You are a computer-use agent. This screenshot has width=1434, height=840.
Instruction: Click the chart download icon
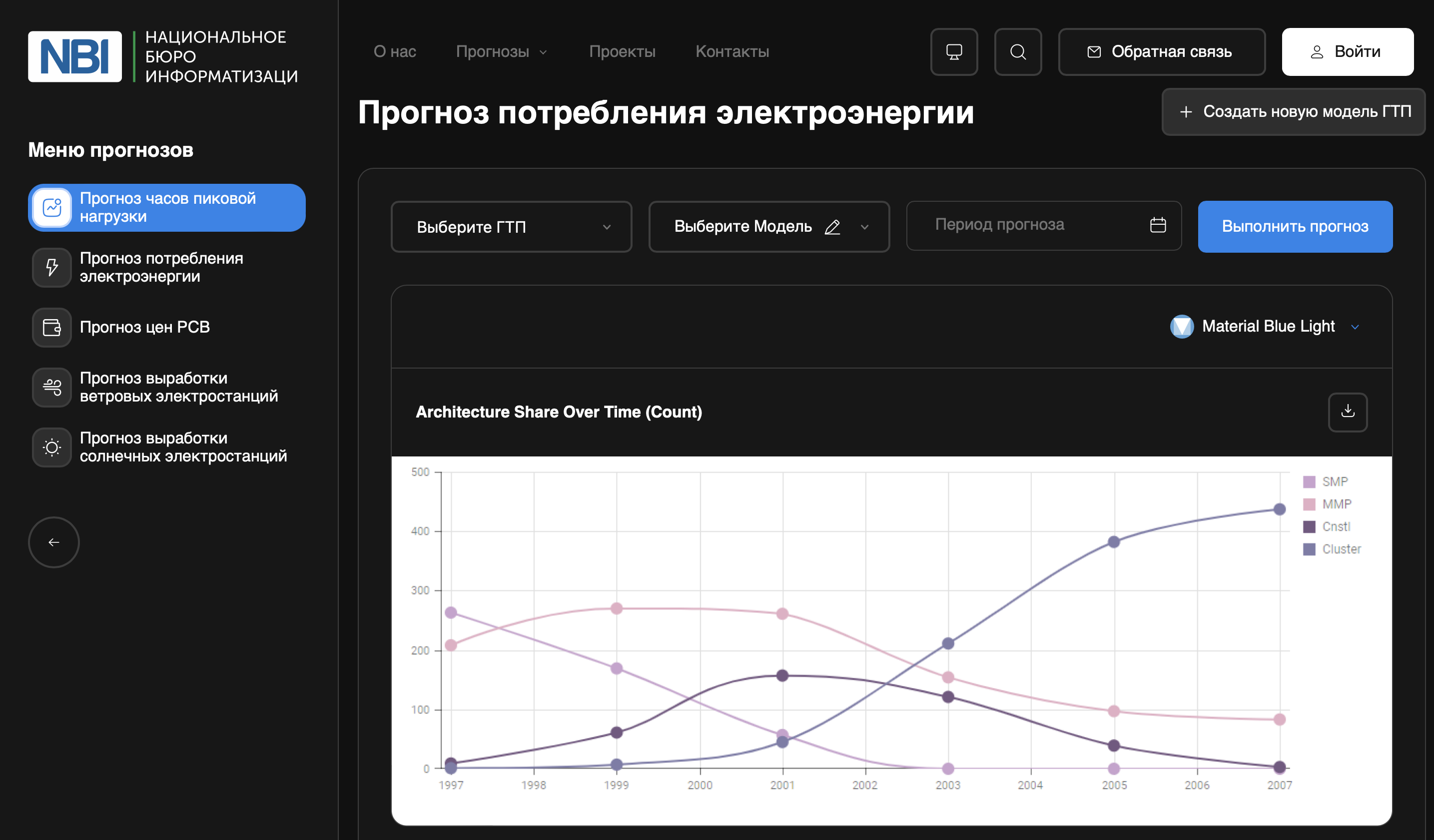click(1347, 412)
